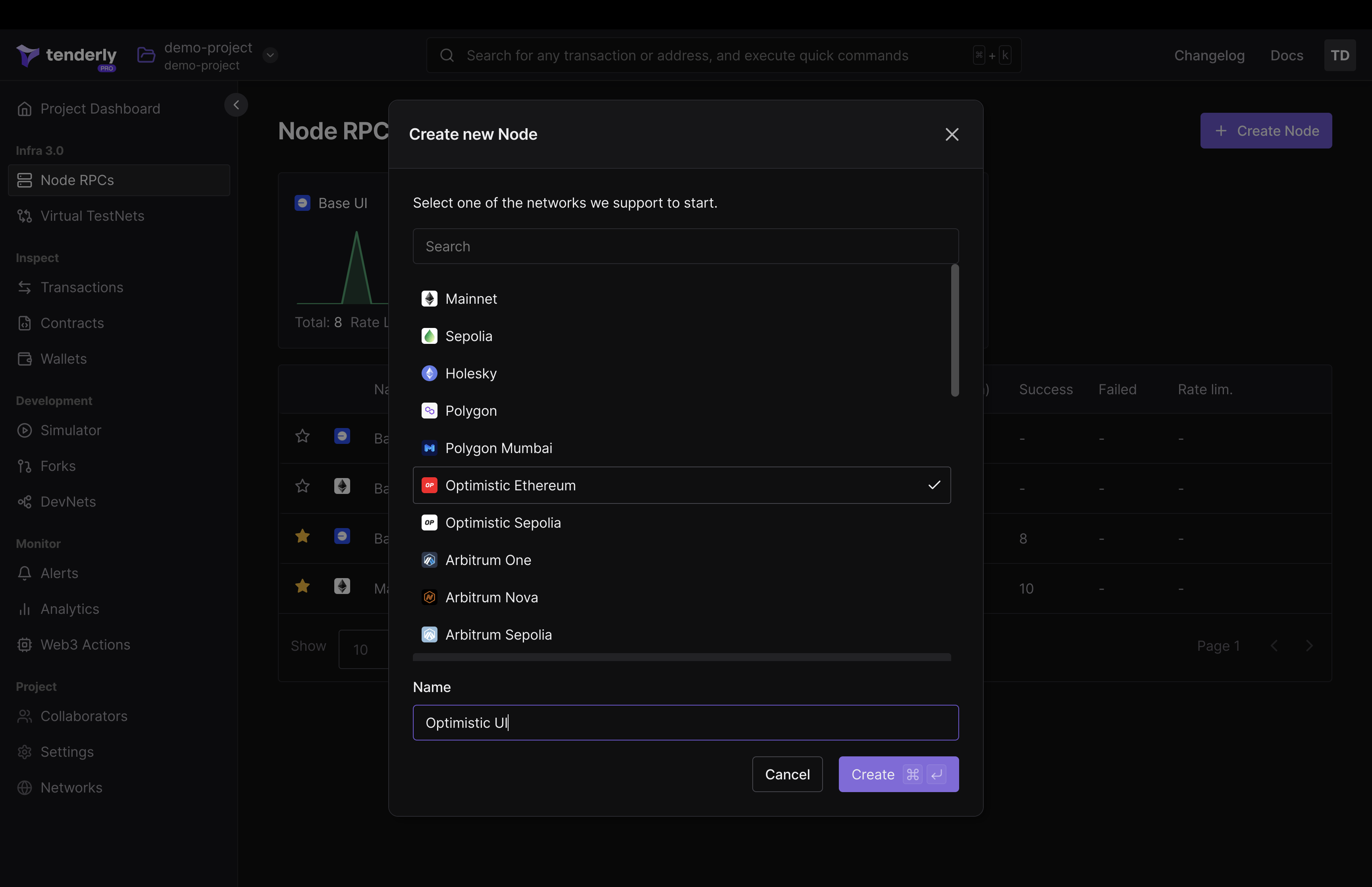This screenshot has width=1372, height=887.
Task: Cancel the node creation
Action: (x=787, y=774)
